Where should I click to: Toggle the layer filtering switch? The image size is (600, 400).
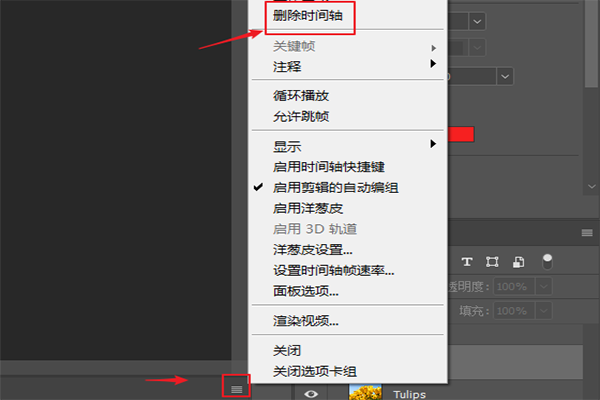(x=548, y=262)
